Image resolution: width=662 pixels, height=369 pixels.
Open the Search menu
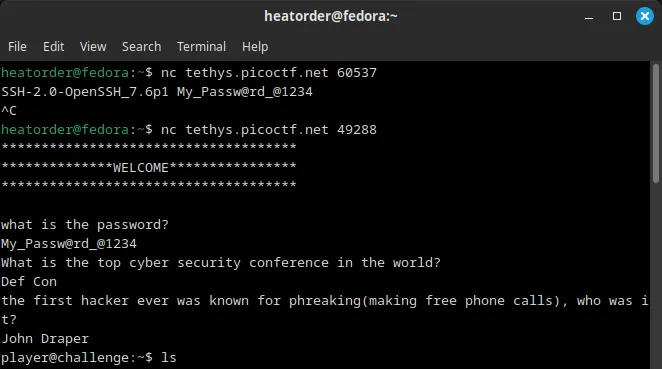pos(141,46)
